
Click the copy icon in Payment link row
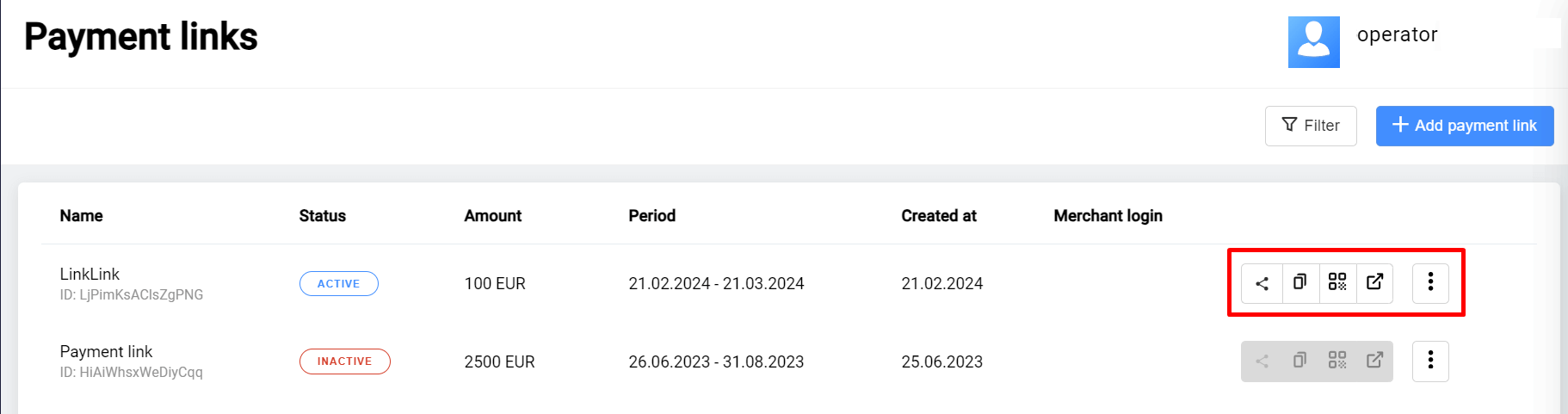pos(1299,361)
